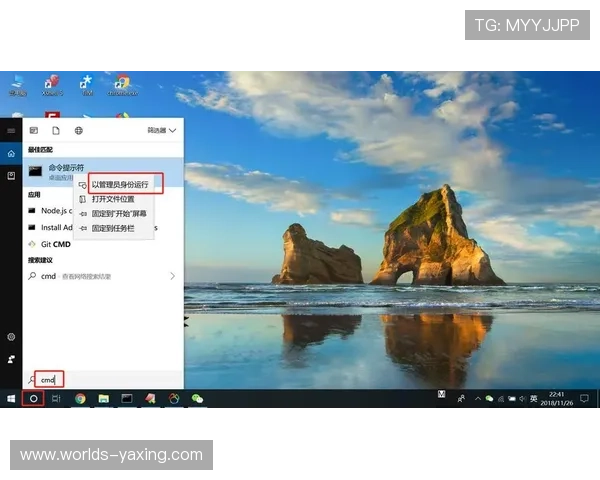This screenshot has height=480, width=600.
Task: Click the feedback icon in search sidebar
Action: click(x=11, y=358)
